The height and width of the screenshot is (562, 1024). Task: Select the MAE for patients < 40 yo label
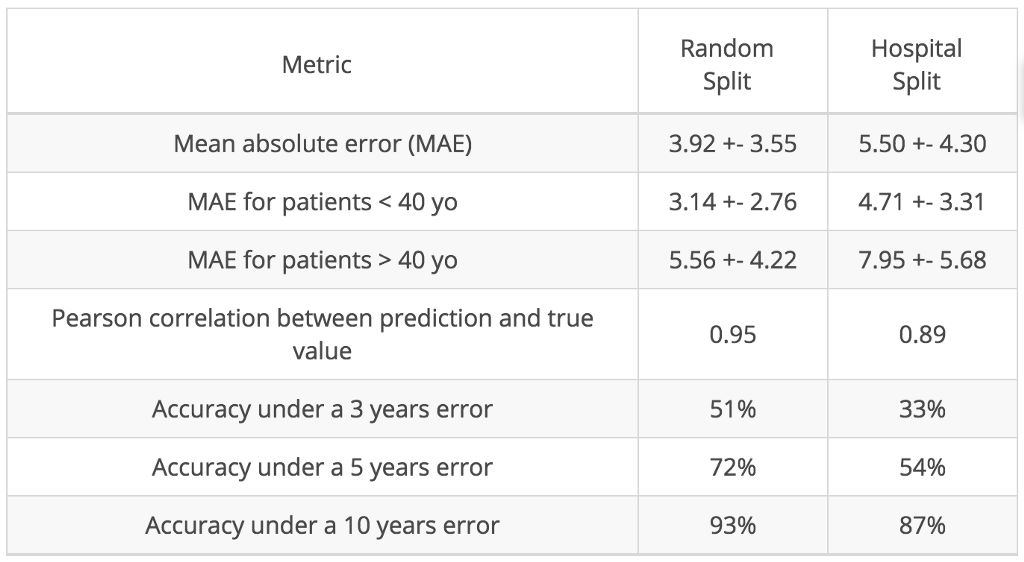(322, 202)
